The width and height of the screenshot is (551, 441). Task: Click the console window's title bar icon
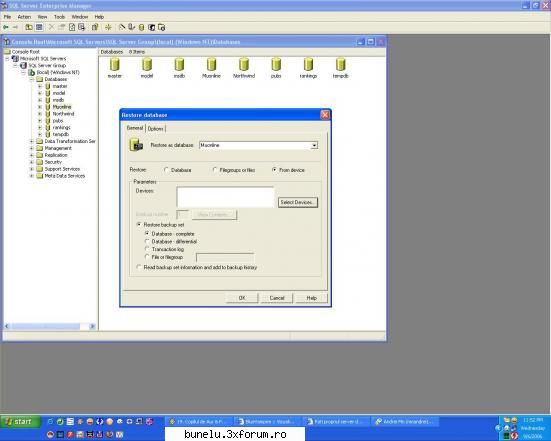[7, 42]
